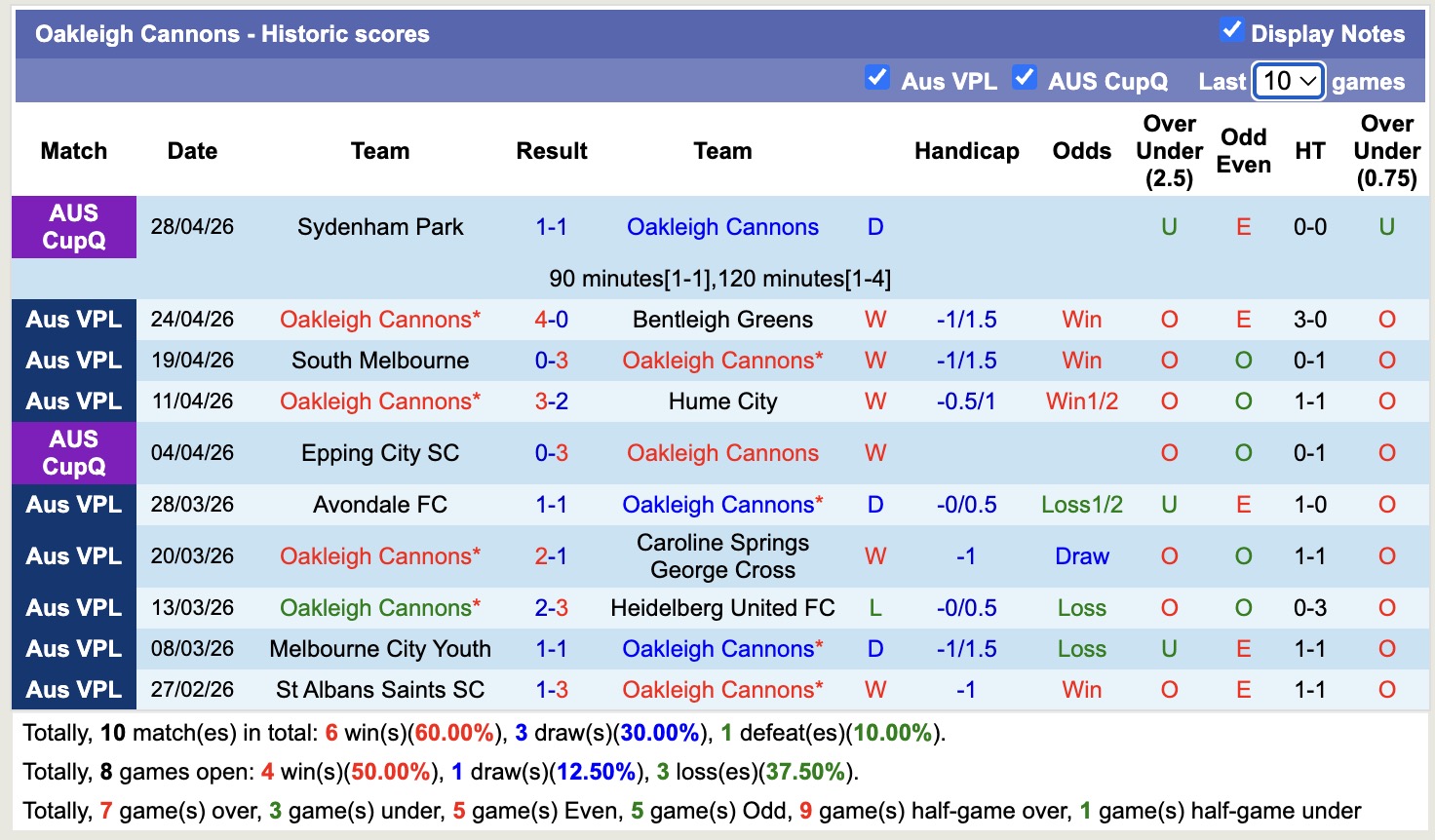Click the Aus VPL badge beside the Bentleigh Greens match
This screenshot has width=1435, height=840.
tap(73, 319)
